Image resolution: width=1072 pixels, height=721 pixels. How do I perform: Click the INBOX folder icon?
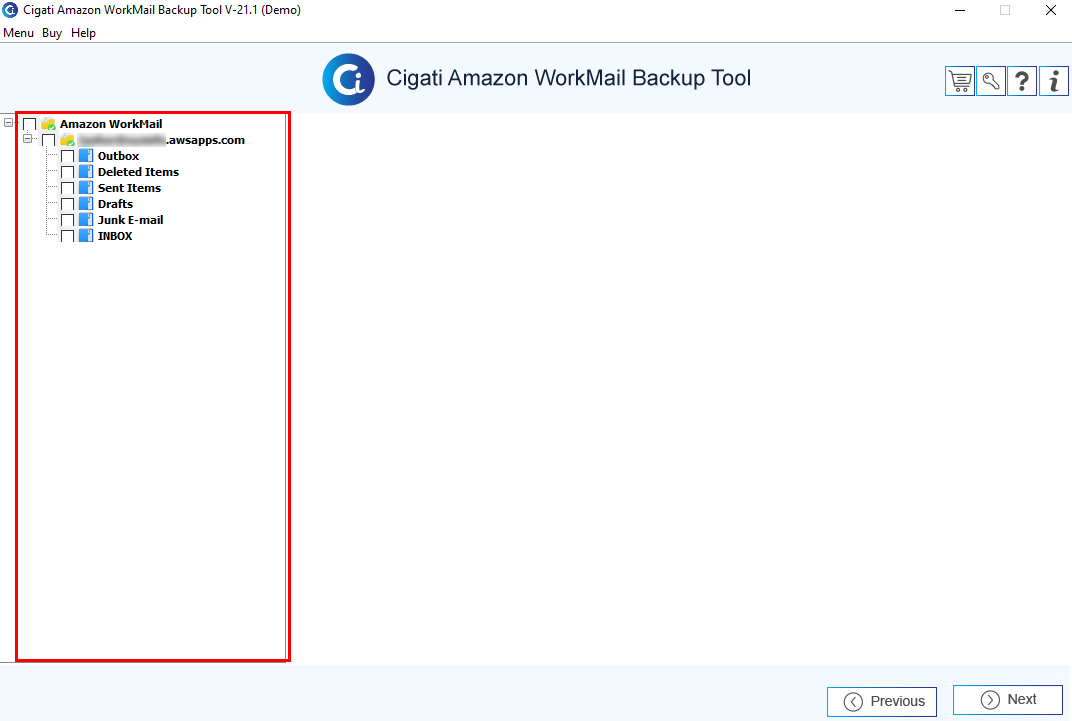85,236
